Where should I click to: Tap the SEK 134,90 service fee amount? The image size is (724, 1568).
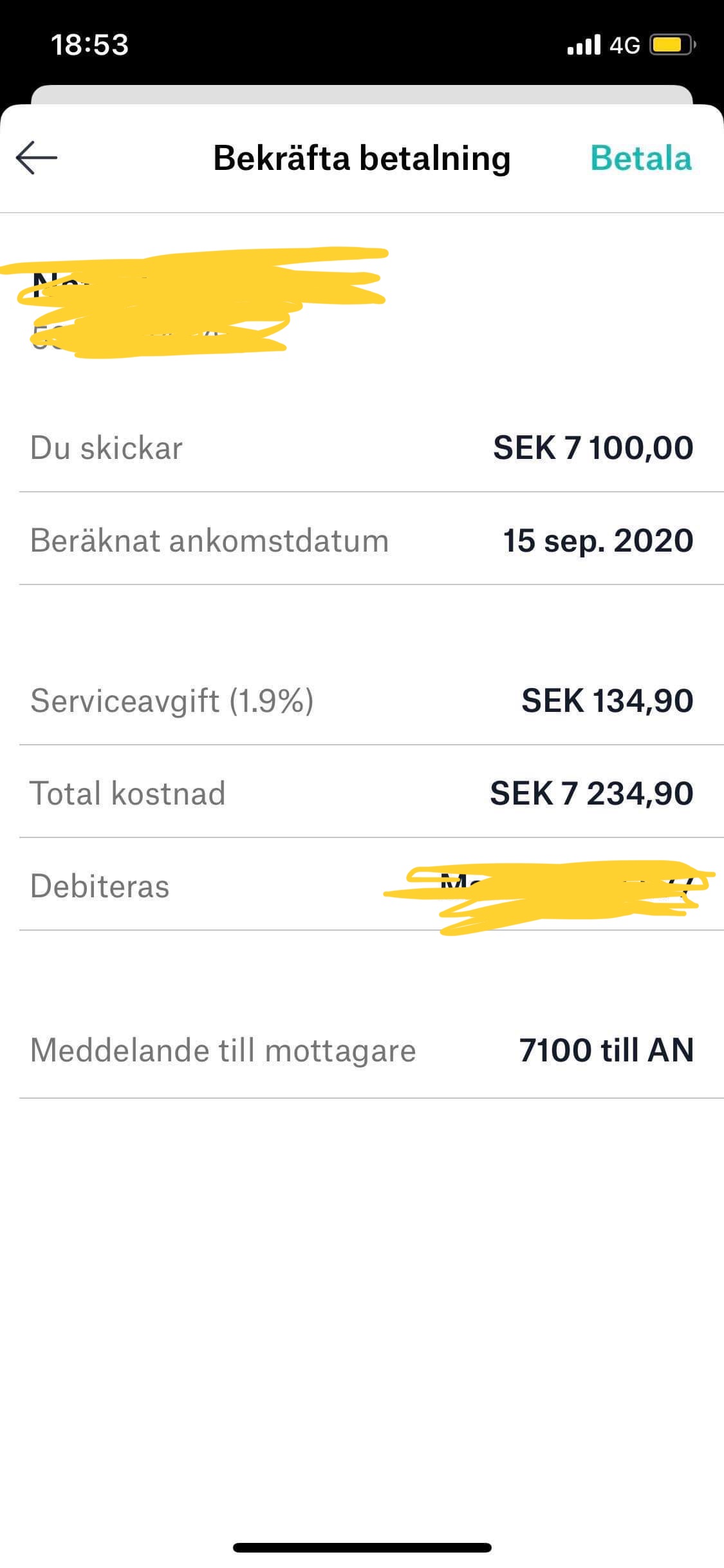pos(607,701)
